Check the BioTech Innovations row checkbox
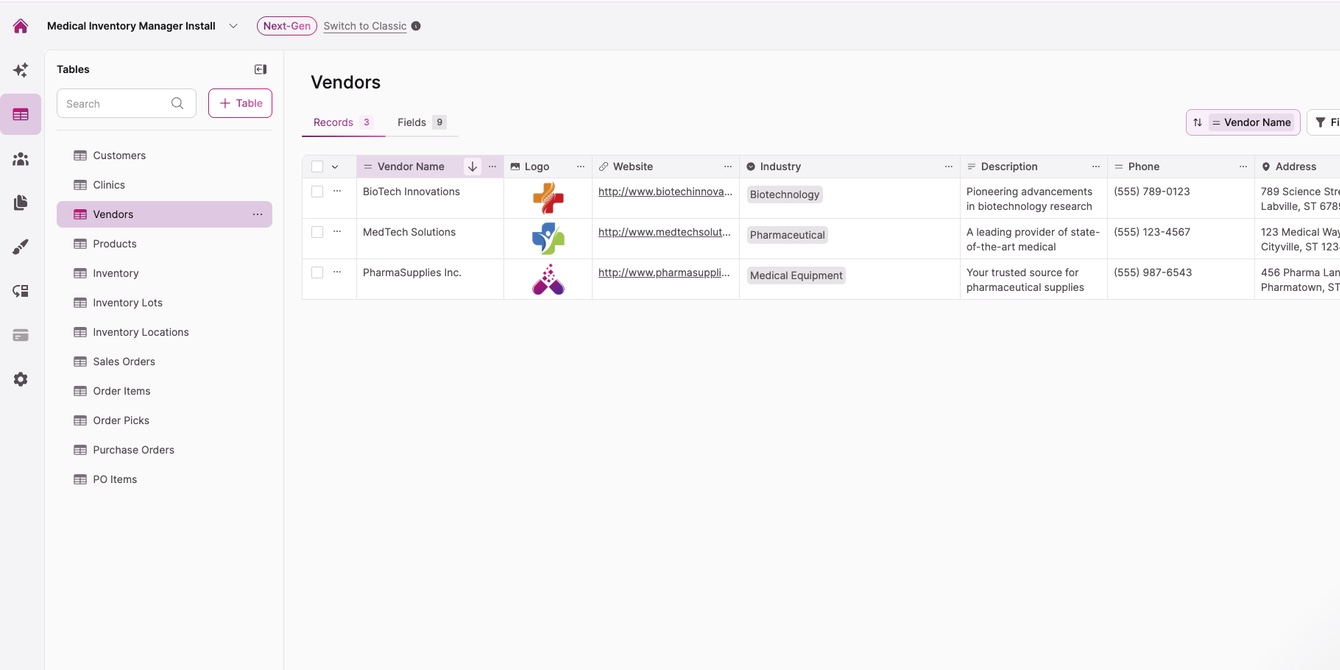 pyautogui.click(x=317, y=191)
